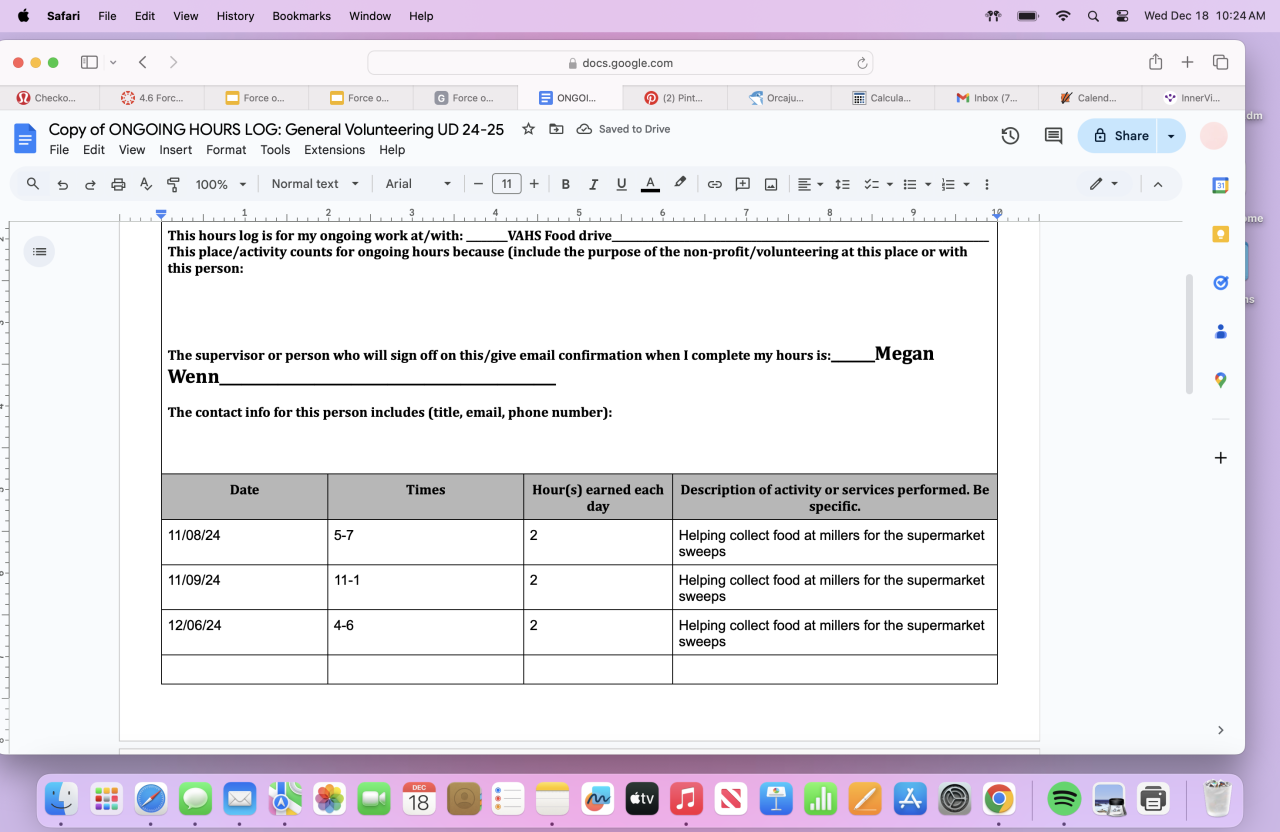Screen dimensions: 1280x832
Task: Expand the Normal text style dropdown
Action: [313, 184]
